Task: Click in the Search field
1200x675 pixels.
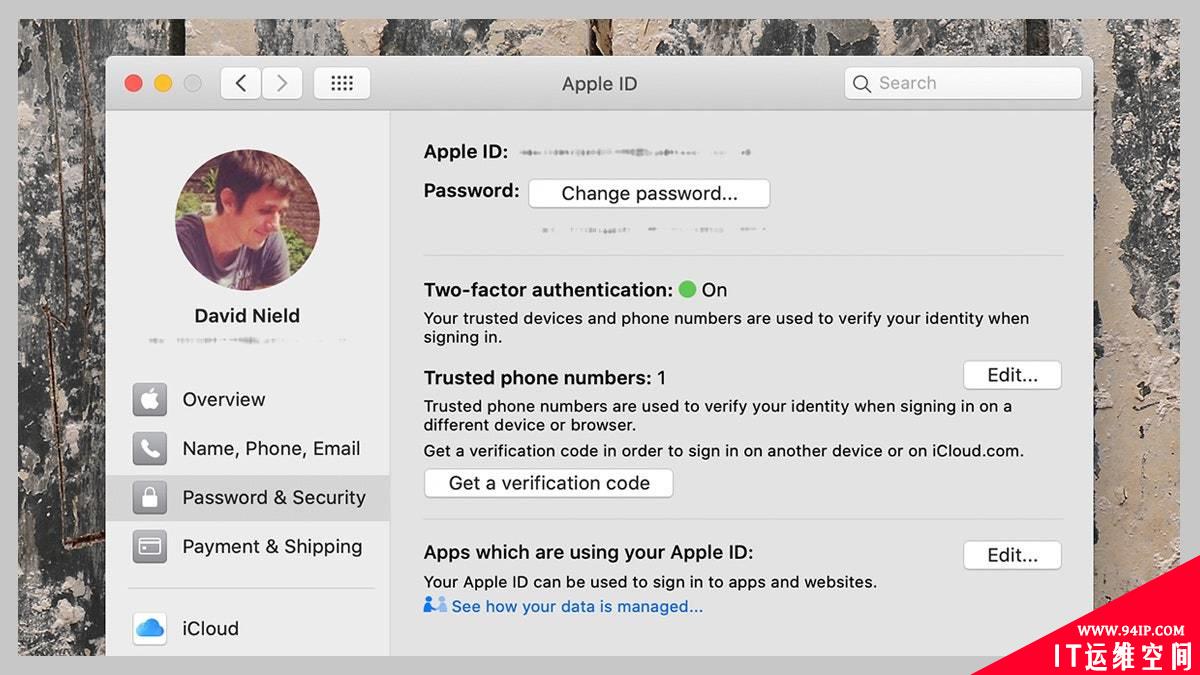Action: (x=963, y=84)
